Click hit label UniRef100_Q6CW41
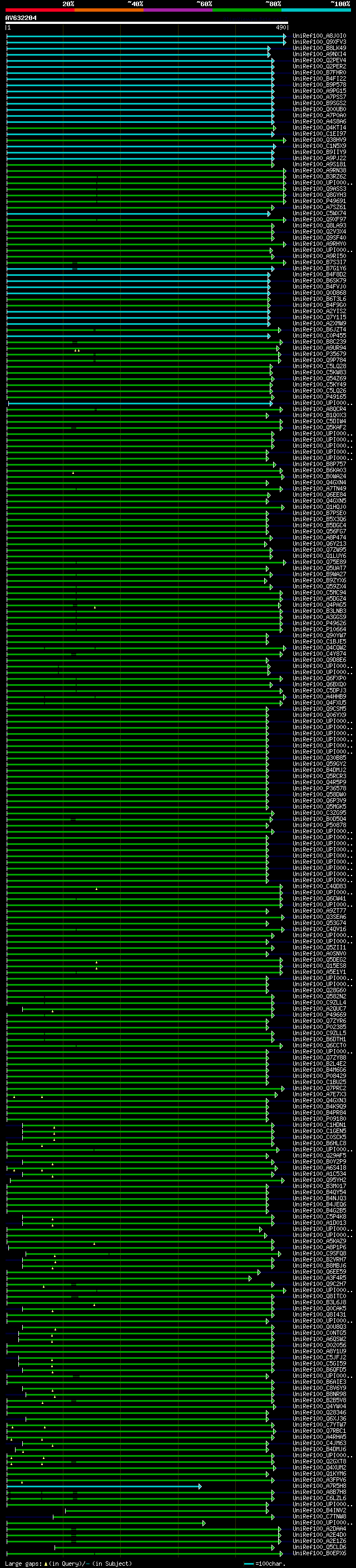The height and width of the screenshot is (1568, 356). pyautogui.click(x=319, y=898)
